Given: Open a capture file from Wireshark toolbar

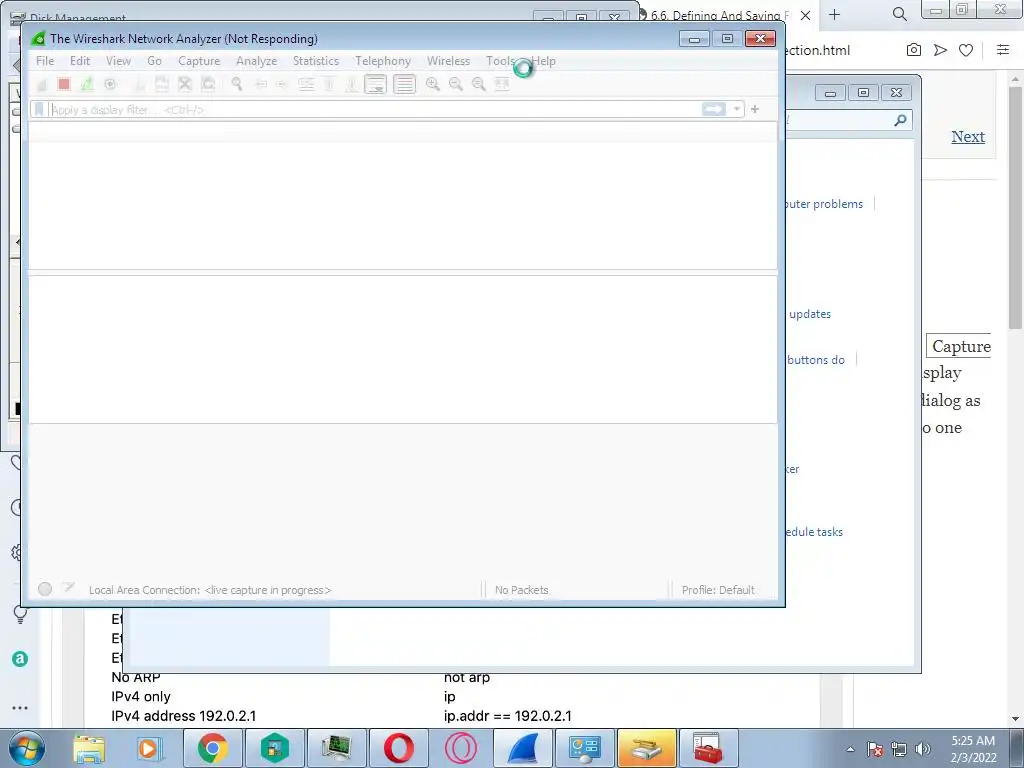Looking at the screenshot, I should click(x=139, y=84).
